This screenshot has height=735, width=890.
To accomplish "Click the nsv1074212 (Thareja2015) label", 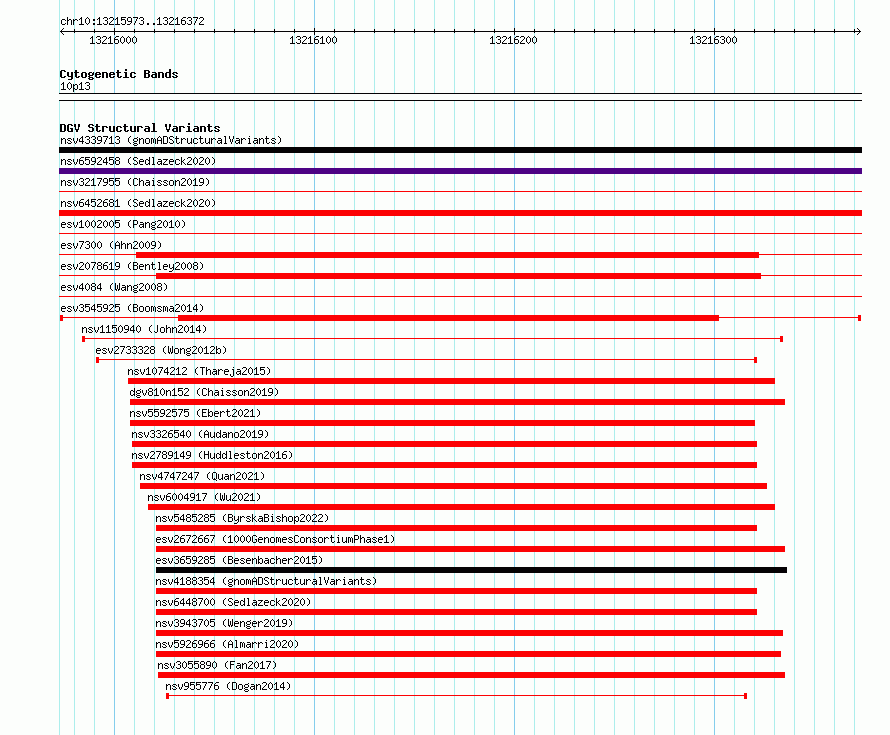I will [x=199, y=371].
